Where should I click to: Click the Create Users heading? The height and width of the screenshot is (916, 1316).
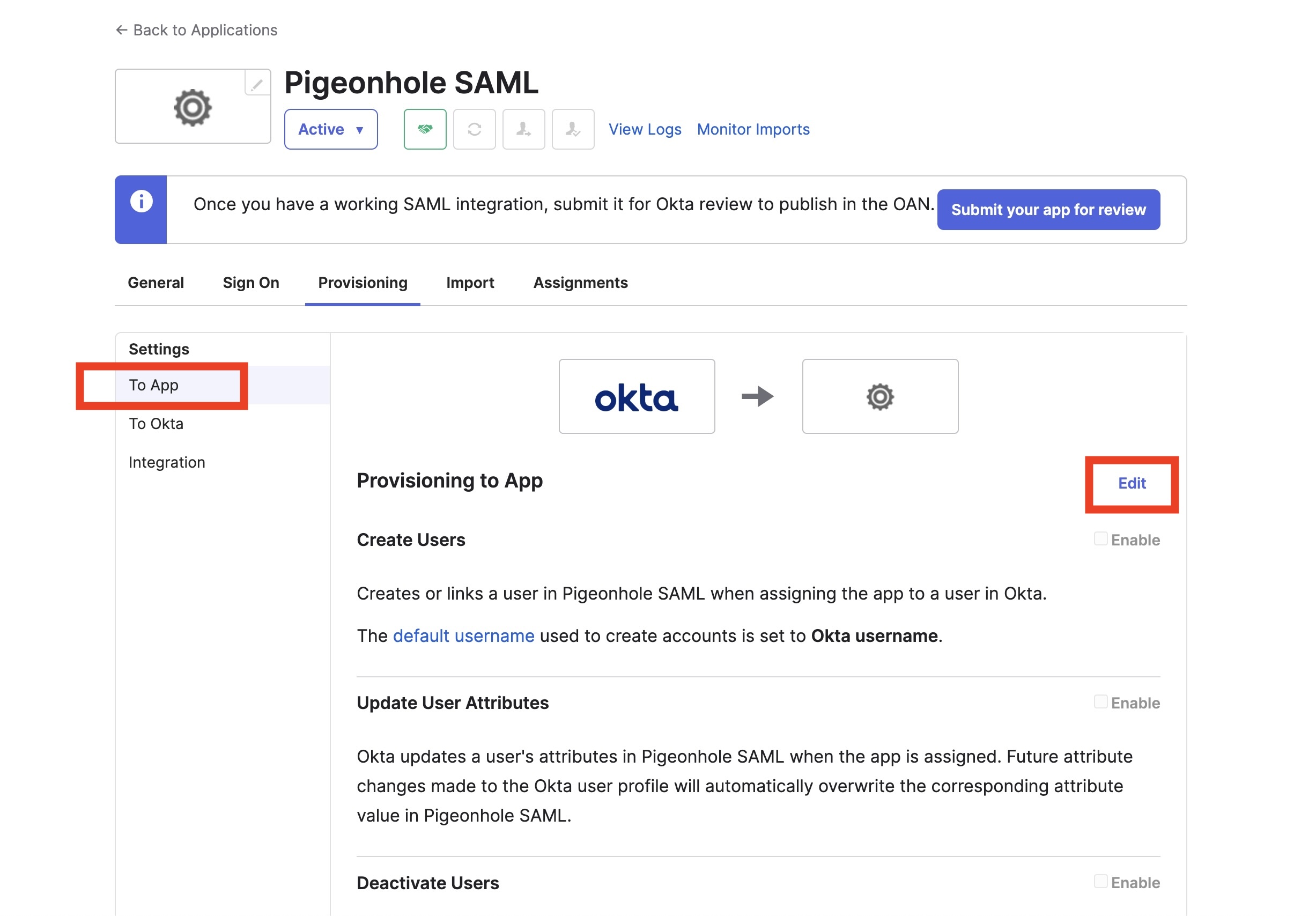(411, 540)
